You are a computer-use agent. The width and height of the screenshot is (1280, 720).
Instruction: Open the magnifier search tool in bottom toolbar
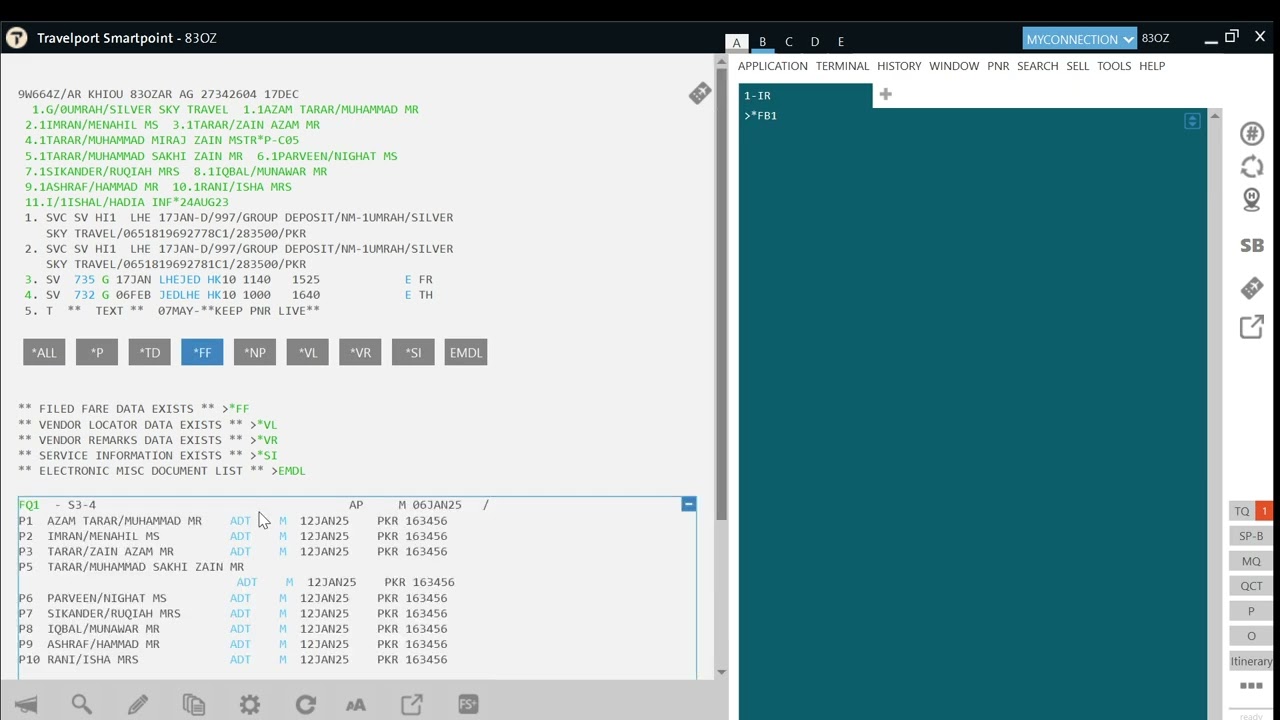[82, 705]
